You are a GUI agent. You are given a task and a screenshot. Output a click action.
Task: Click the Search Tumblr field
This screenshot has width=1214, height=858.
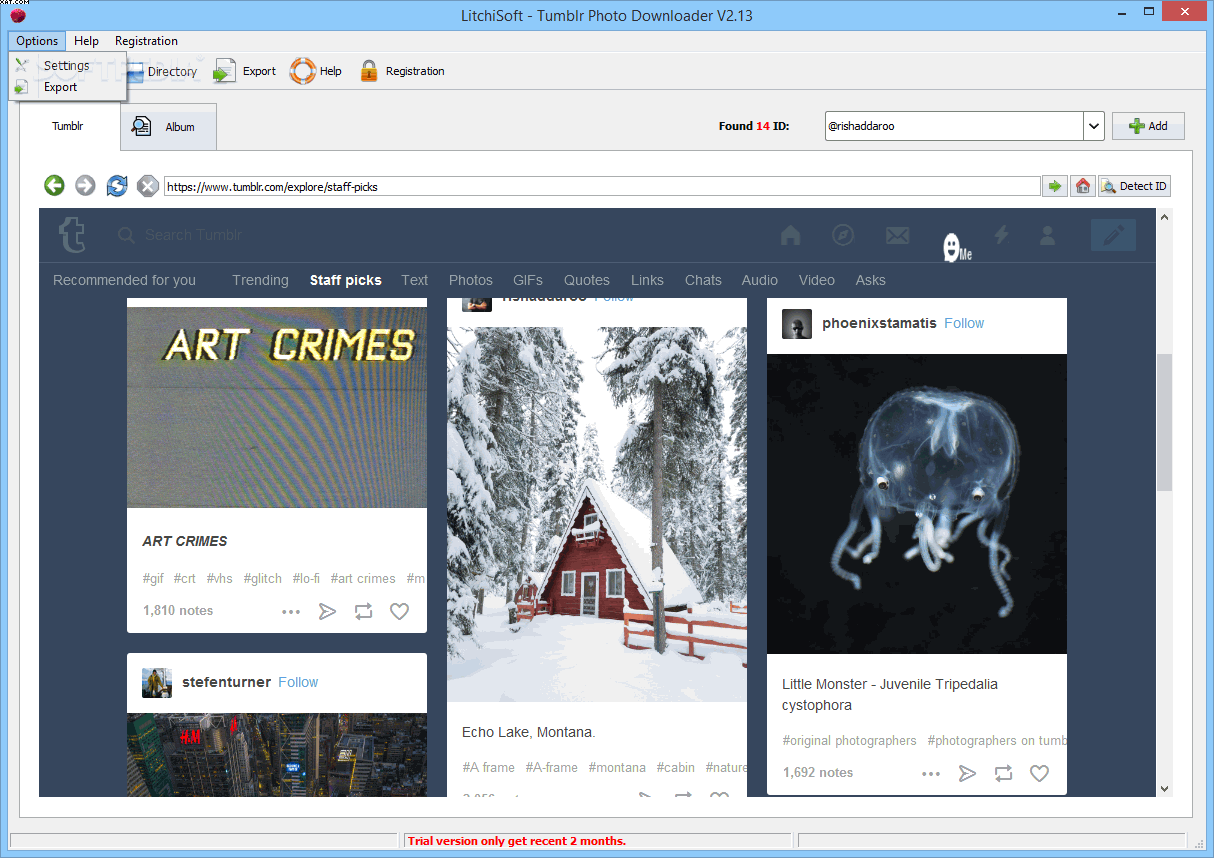click(195, 235)
